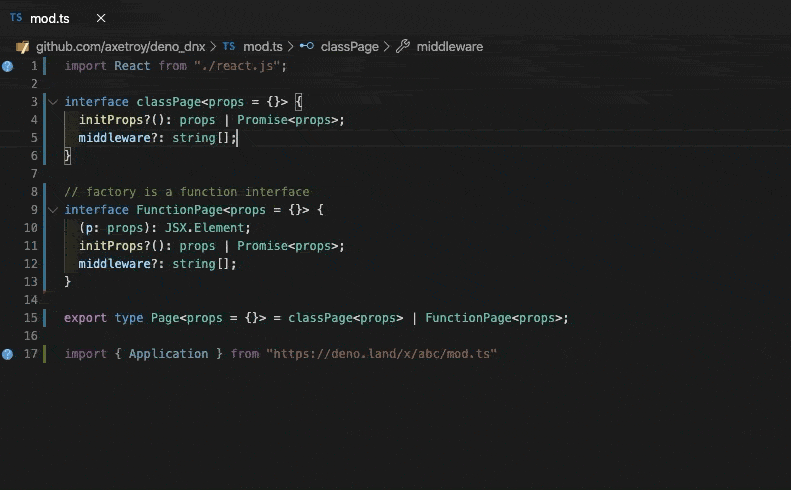Collapse the classPage interface fold at line 3
Image resolution: width=791 pixels, height=490 pixels.
(x=53, y=102)
